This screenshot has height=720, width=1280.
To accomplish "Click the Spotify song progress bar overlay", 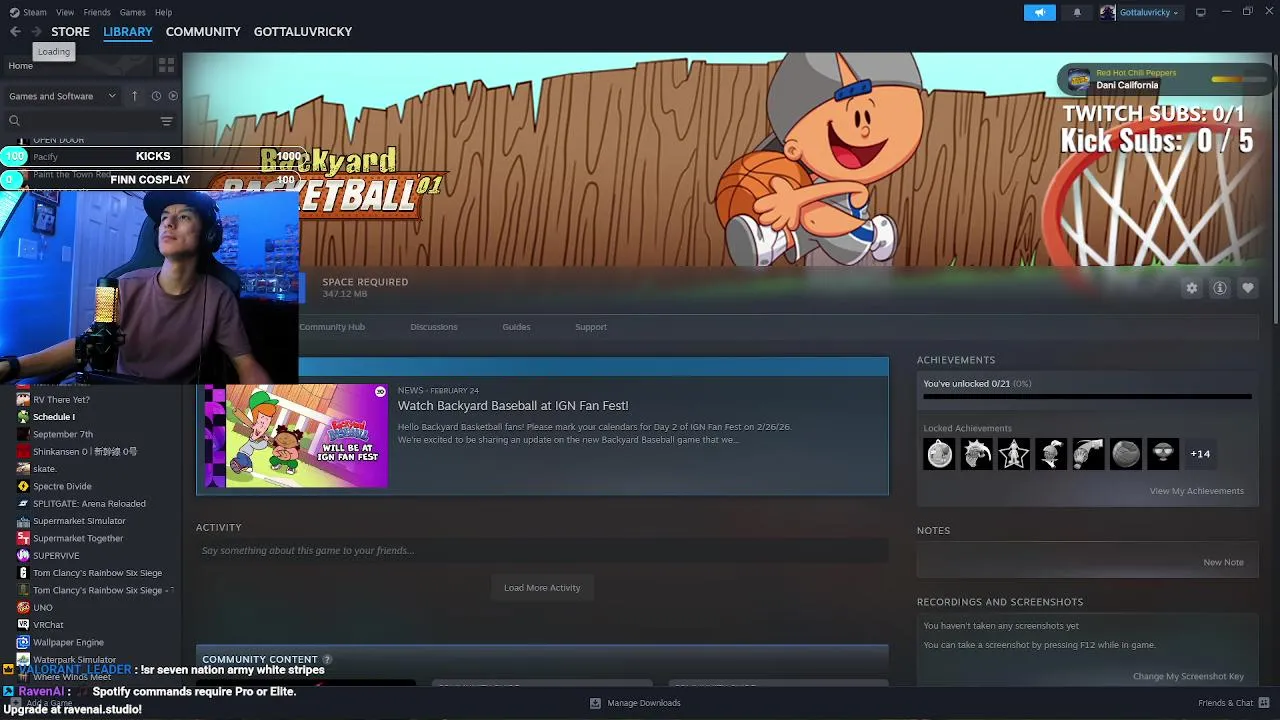I will point(1239,79).
